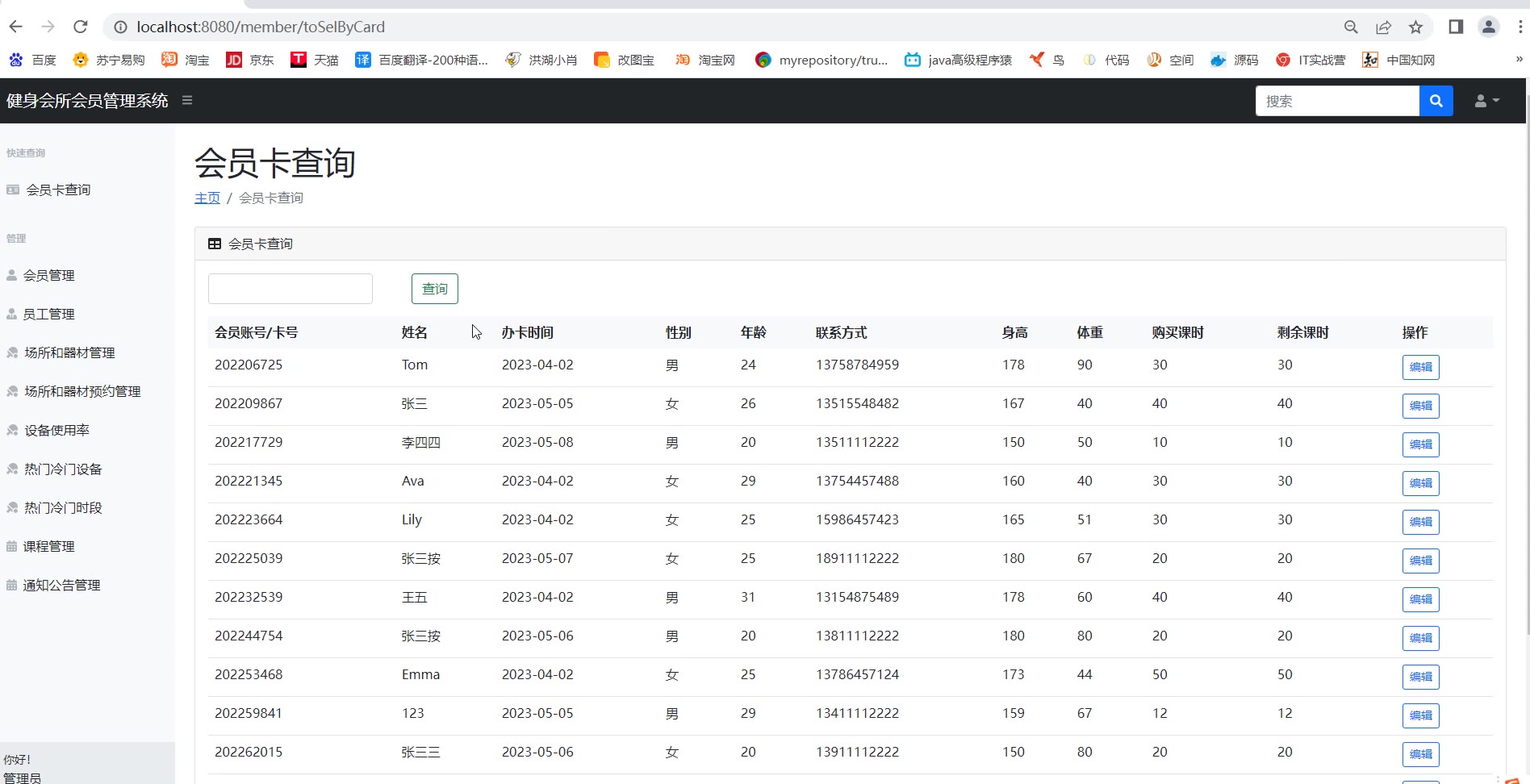The height and width of the screenshot is (784, 1530).
Task: Toggle the sidebar hamburger menu icon
Action: (187, 101)
